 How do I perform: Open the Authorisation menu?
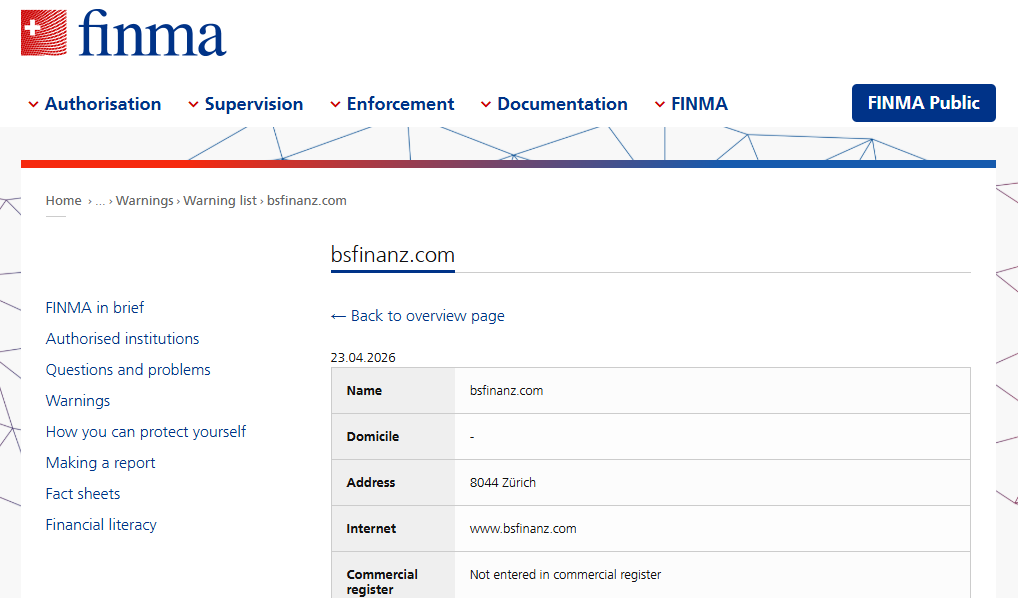(103, 104)
